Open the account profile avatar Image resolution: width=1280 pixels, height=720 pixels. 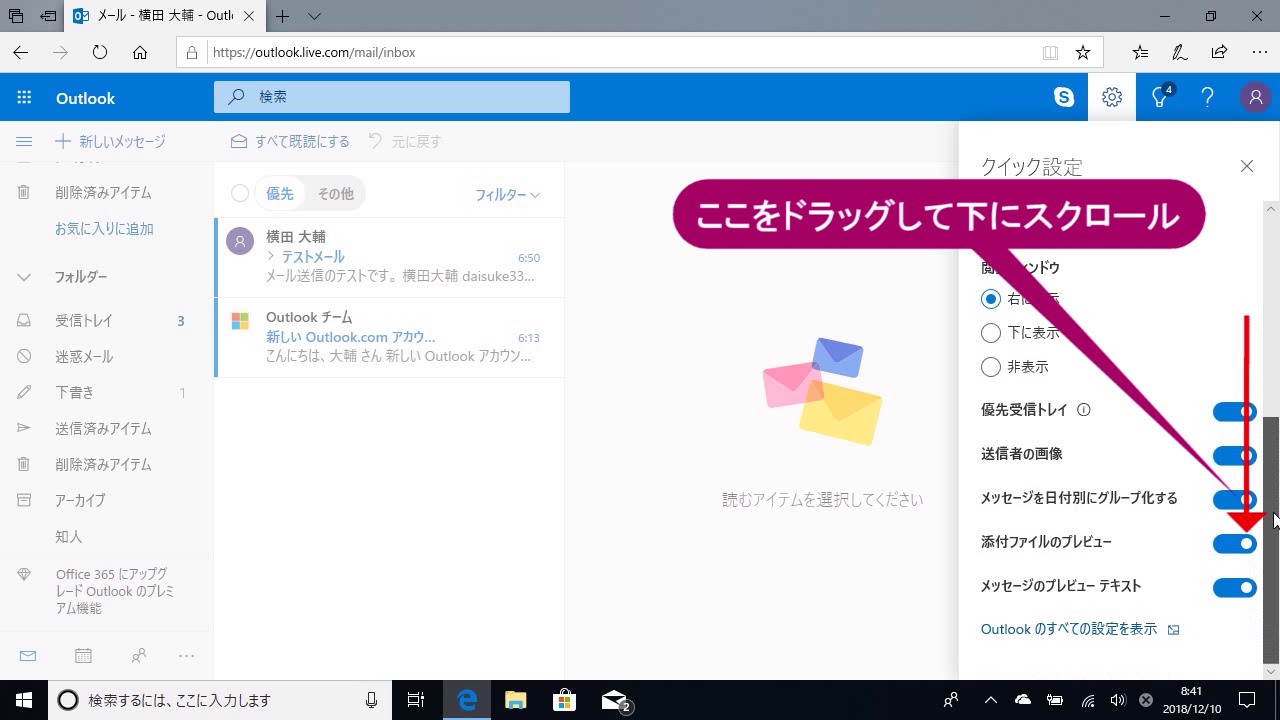[x=1255, y=97]
